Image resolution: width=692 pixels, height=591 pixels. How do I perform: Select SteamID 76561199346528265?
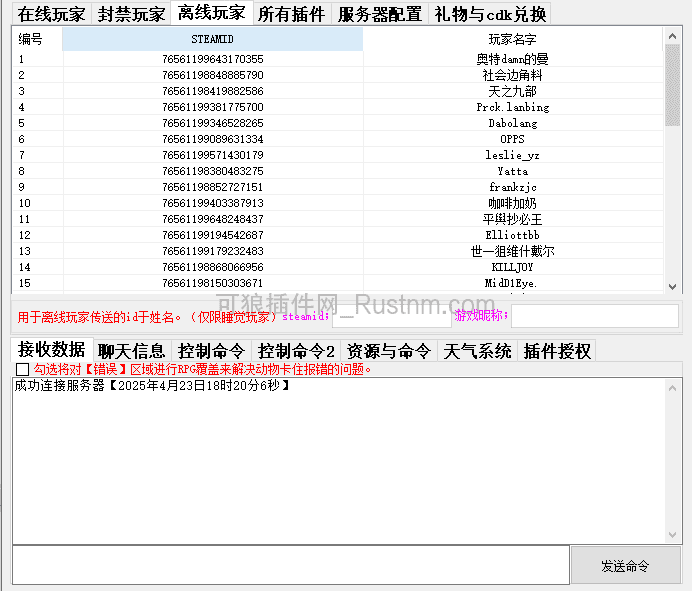pyautogui.click(x=213, y=123)
